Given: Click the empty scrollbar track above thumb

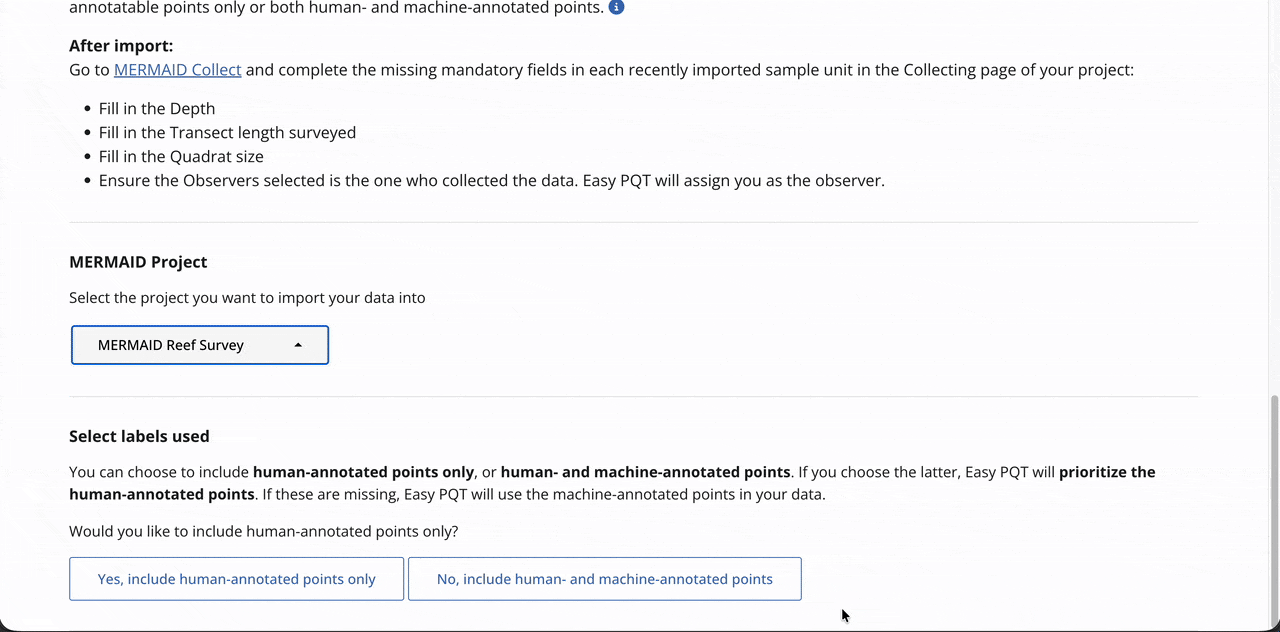Looking at the screenshot, I should [x=1272, y=200].
